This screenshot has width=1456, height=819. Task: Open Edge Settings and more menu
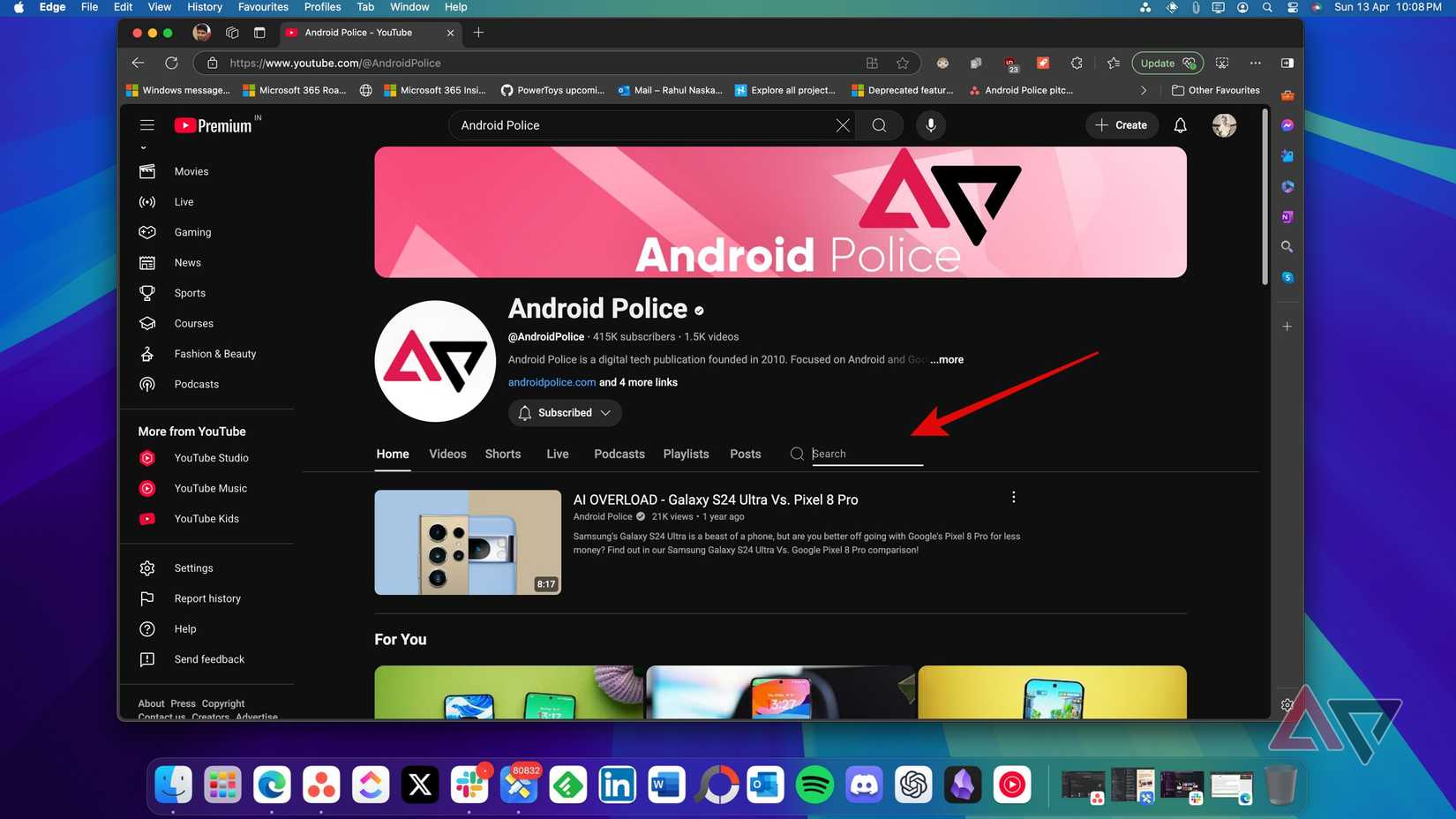1255,63
